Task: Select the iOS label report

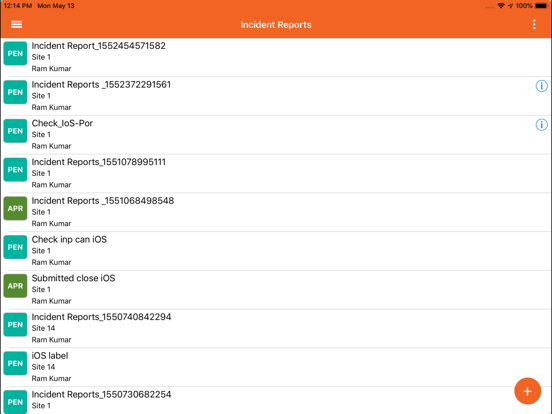Action: point(276,367)
